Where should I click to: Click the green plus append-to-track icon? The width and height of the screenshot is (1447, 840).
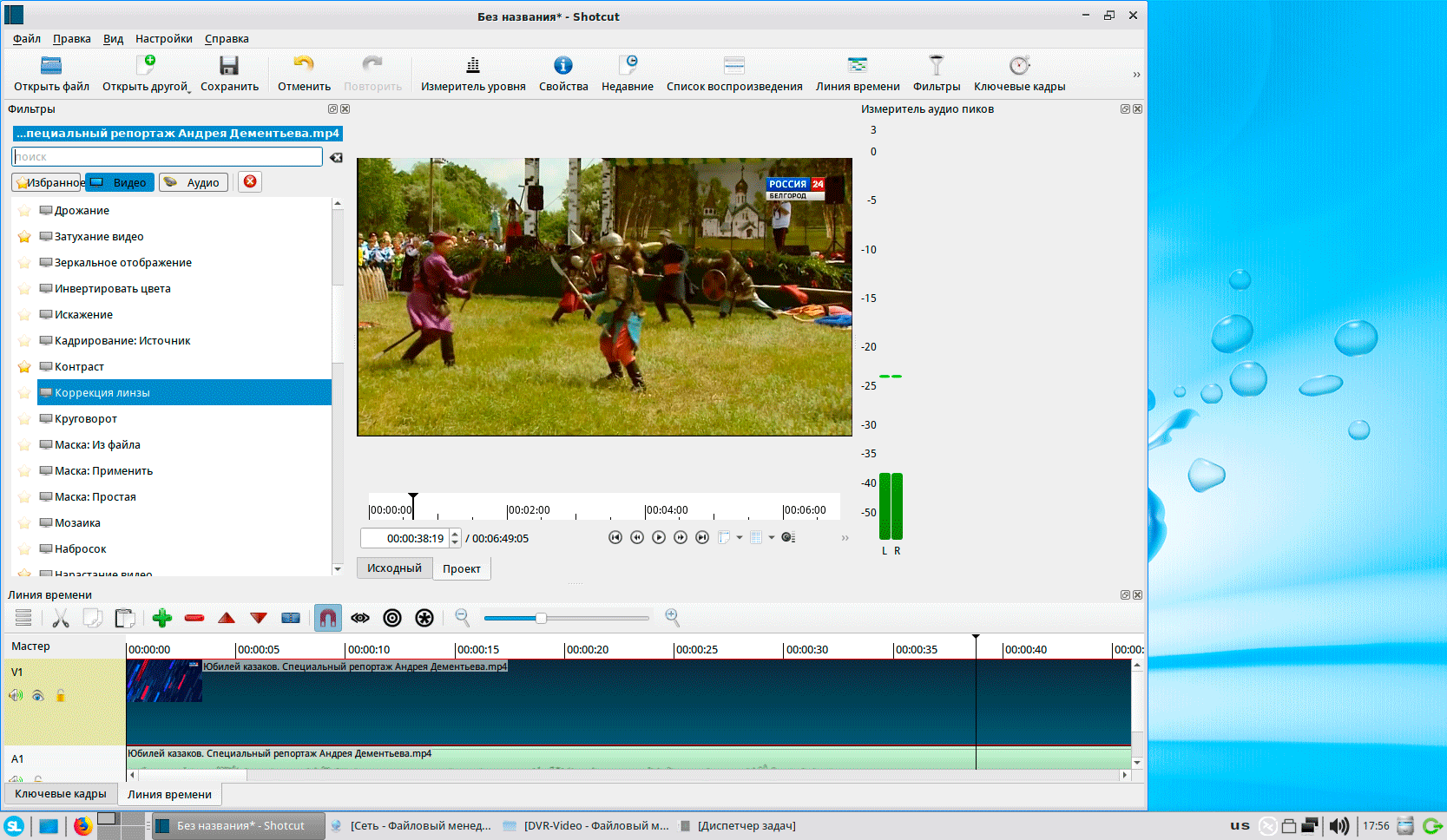(x=161, y=618)
